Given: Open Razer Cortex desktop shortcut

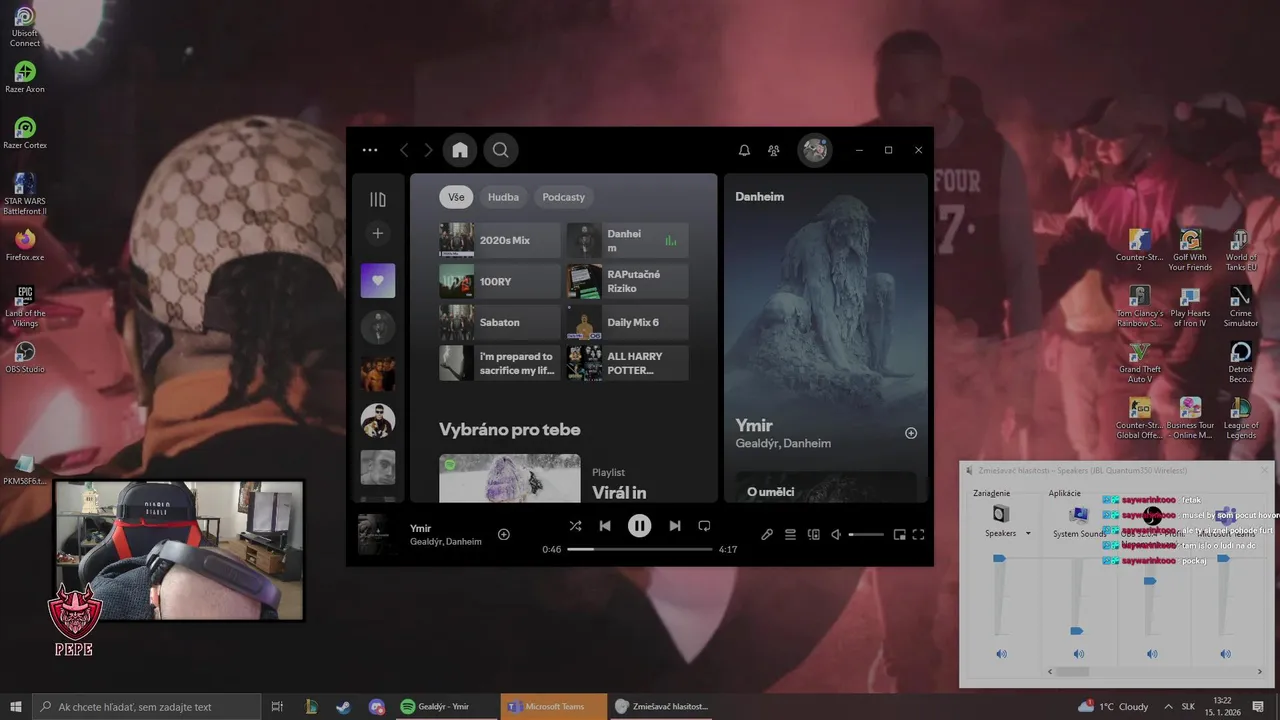Looking at the screenshot, I should [x=25, y=133].
